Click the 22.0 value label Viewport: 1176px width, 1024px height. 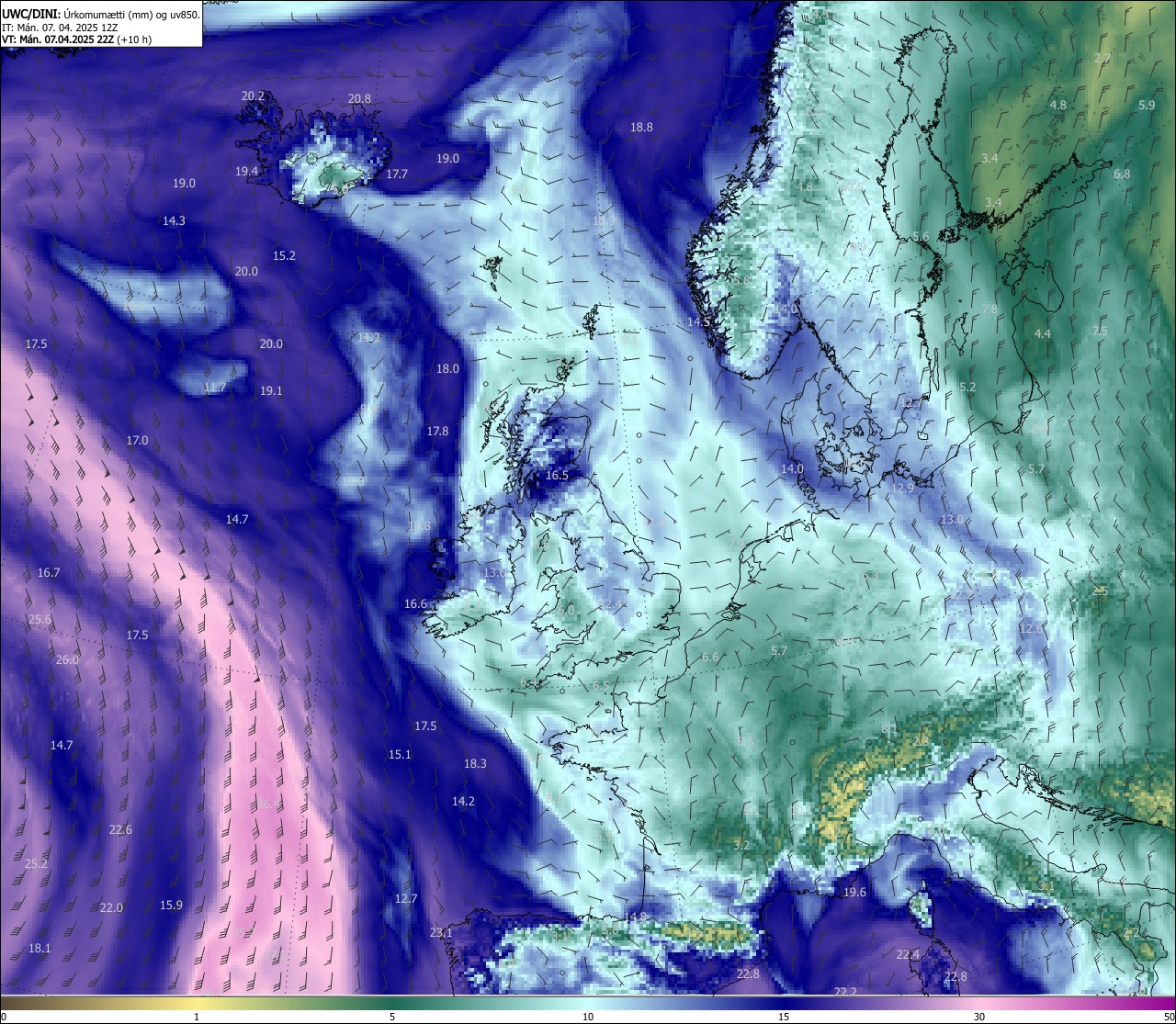[111, 908]
